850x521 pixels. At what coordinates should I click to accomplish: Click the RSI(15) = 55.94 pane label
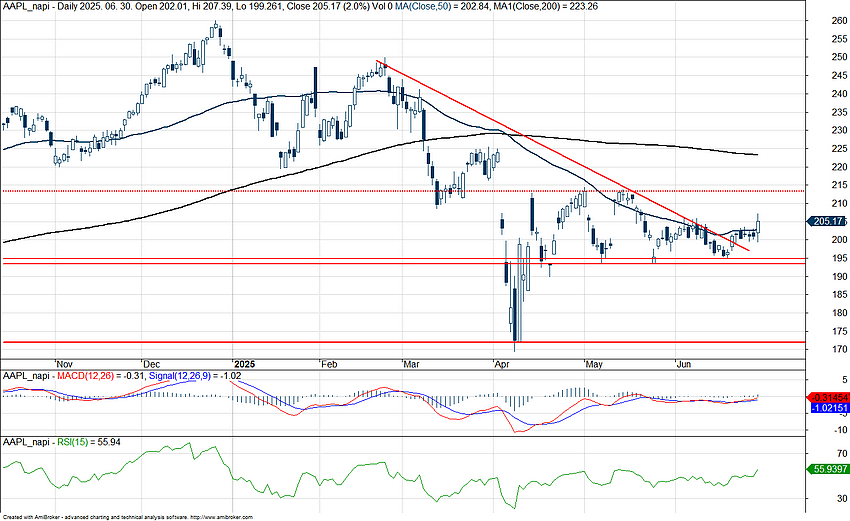(89, 442)
